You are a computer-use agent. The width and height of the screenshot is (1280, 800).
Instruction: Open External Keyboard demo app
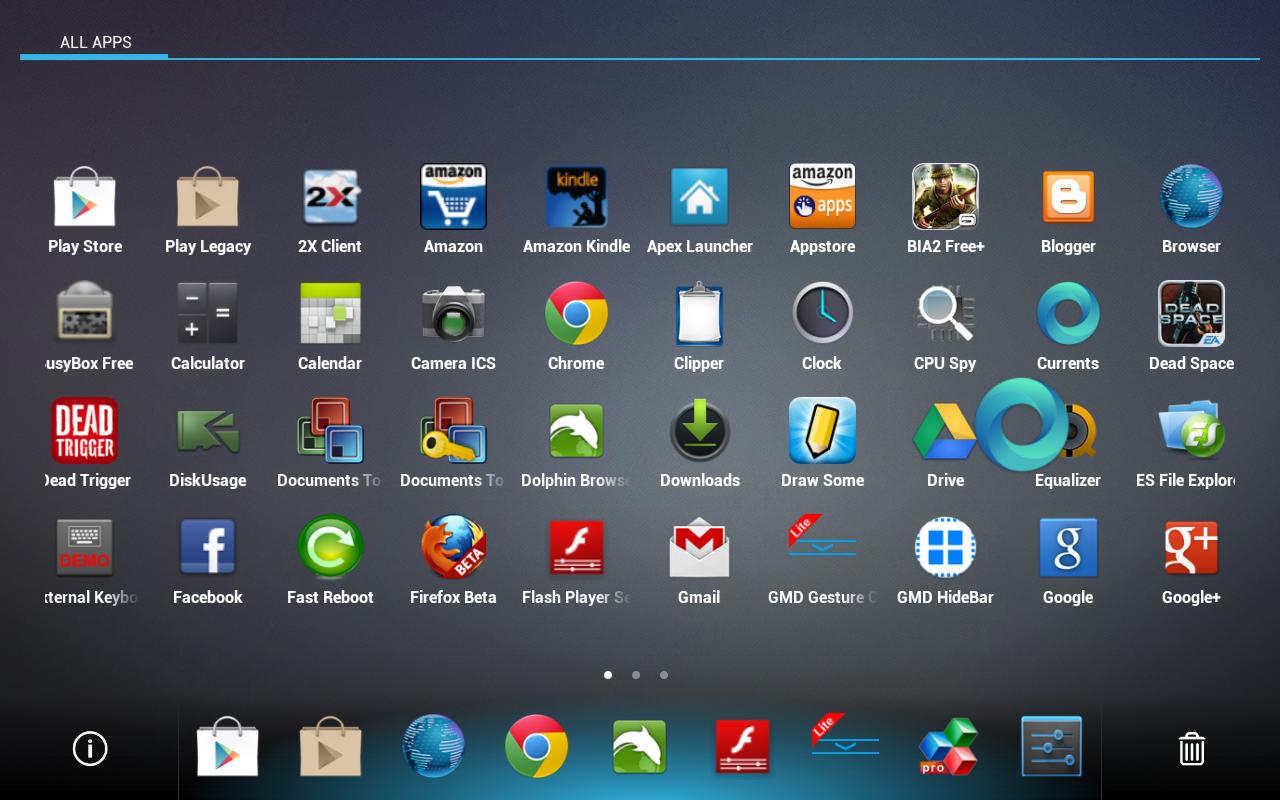pyautogui.click(x=85, y=548)
